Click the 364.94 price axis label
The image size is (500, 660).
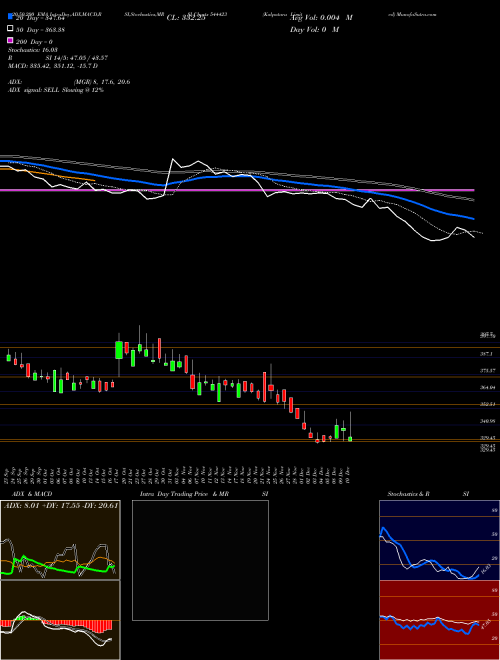pyautogui.click(x=488, y=387)
